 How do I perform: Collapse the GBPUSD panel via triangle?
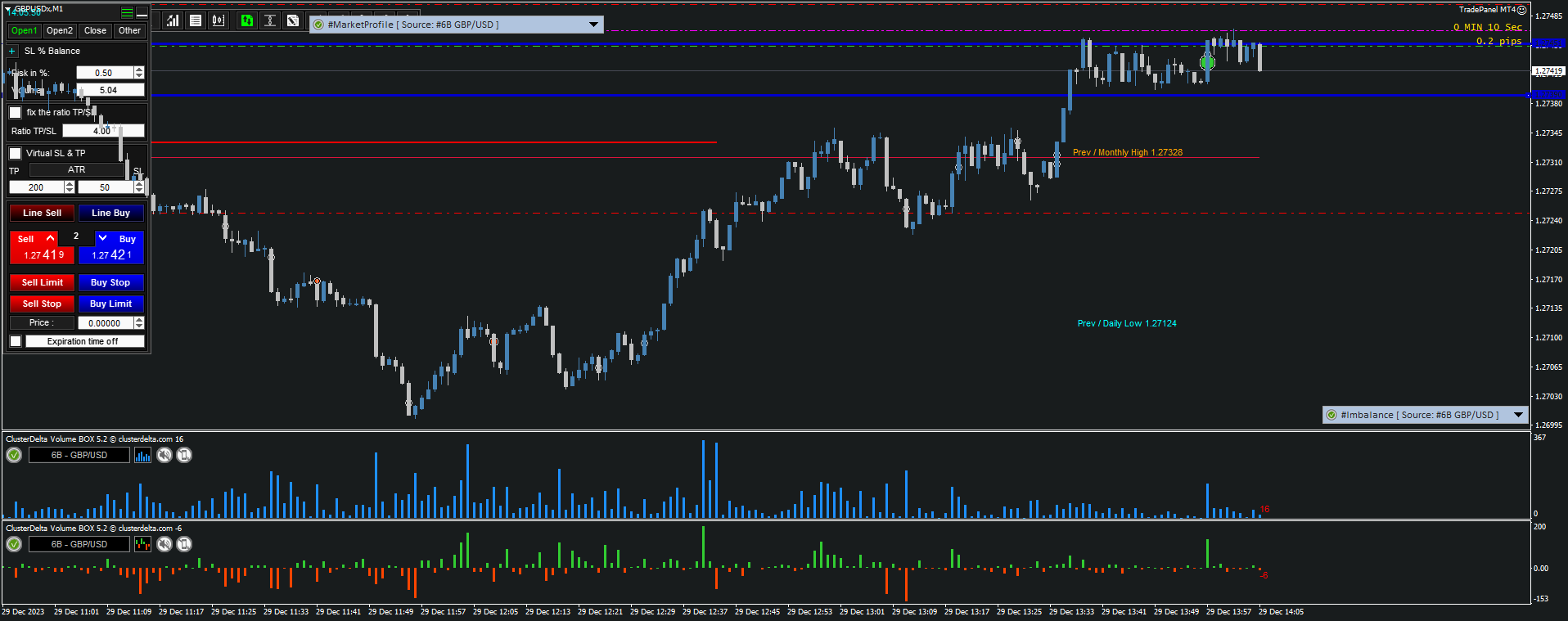point(8,9)
